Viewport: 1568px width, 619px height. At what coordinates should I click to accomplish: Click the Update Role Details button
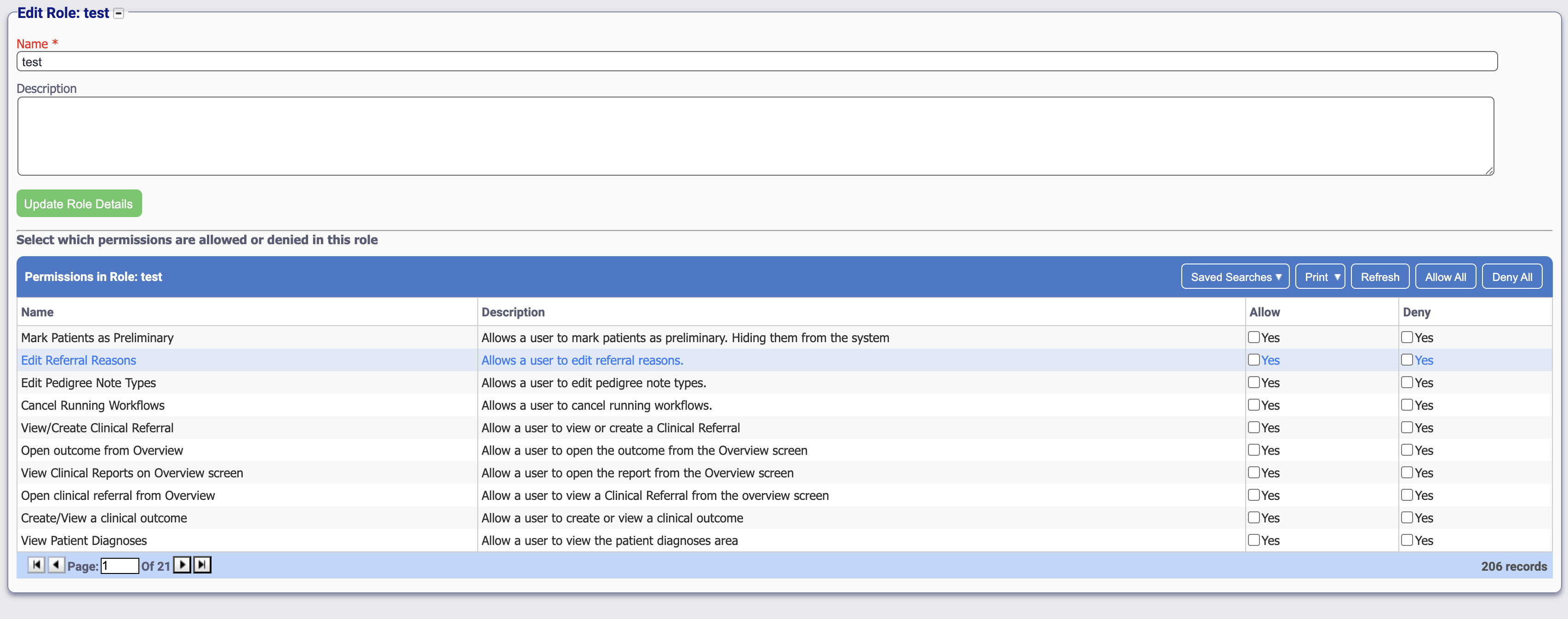(79, 204)
